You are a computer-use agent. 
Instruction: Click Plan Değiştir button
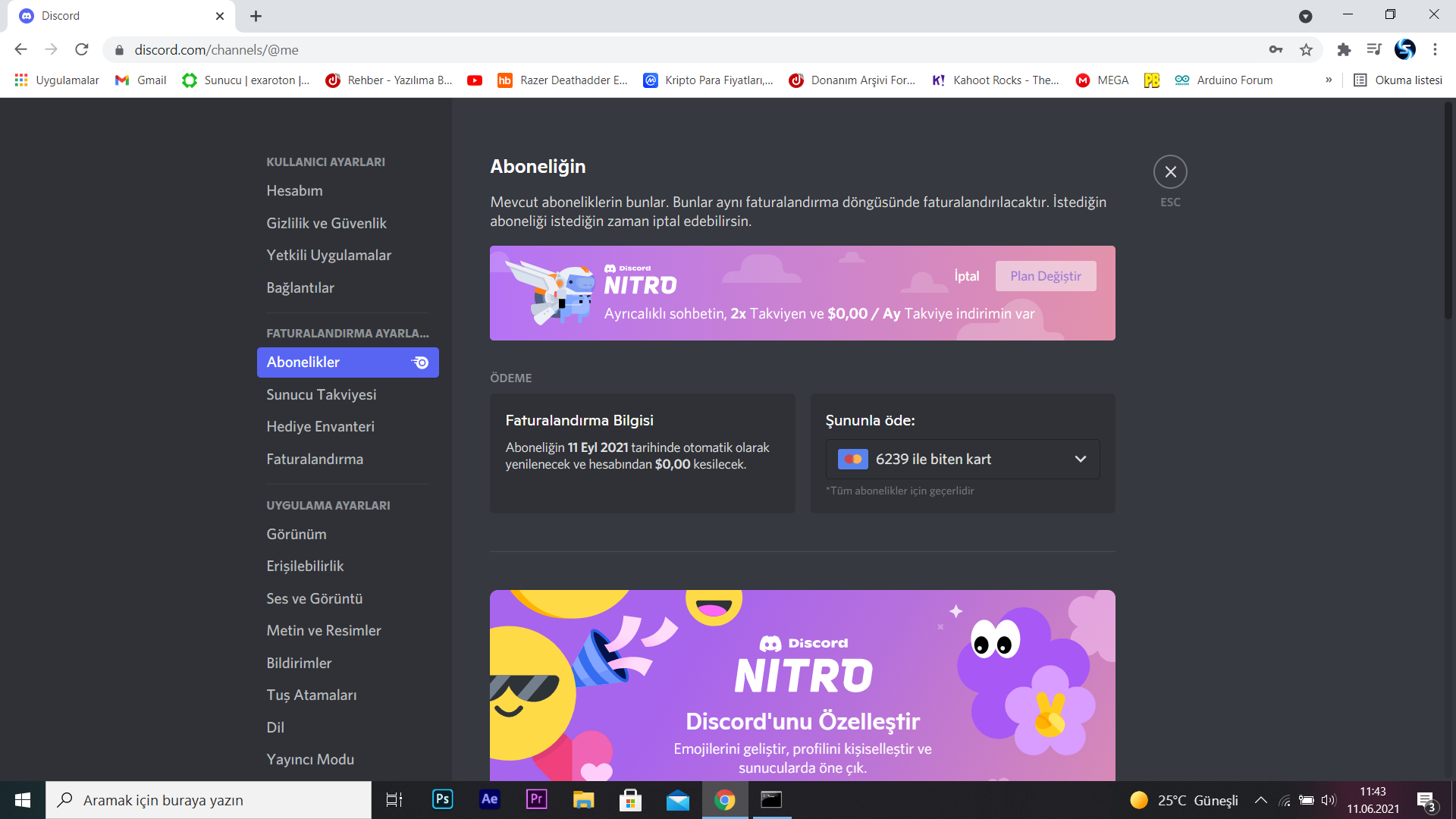tap(1045, 276)
